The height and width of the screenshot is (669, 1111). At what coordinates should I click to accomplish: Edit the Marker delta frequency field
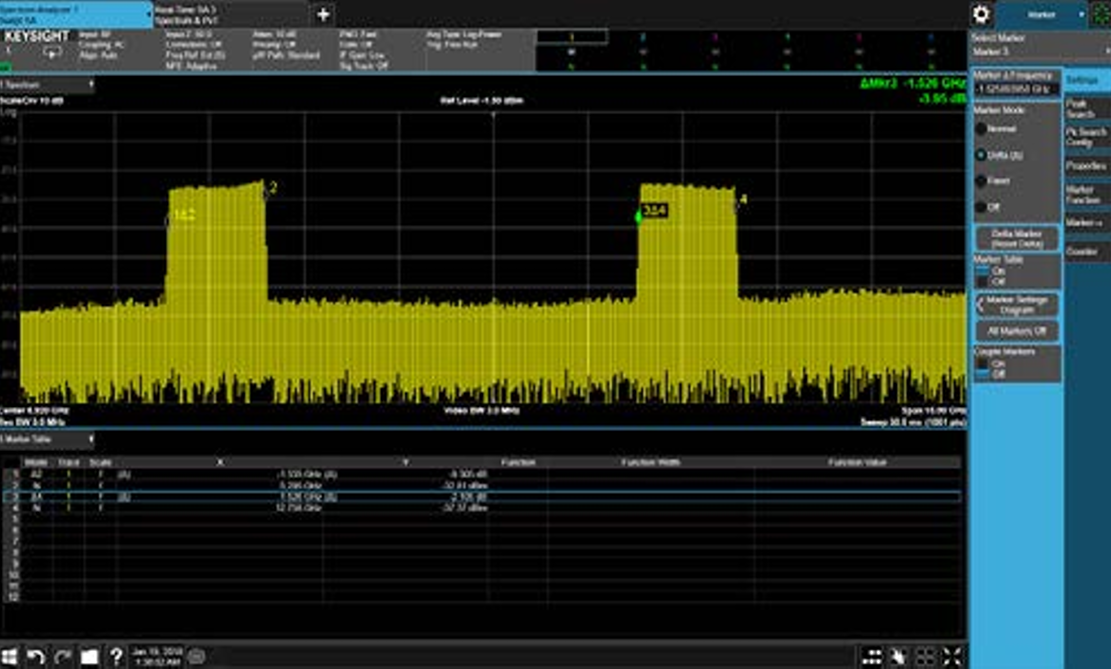coord(1017,89)
